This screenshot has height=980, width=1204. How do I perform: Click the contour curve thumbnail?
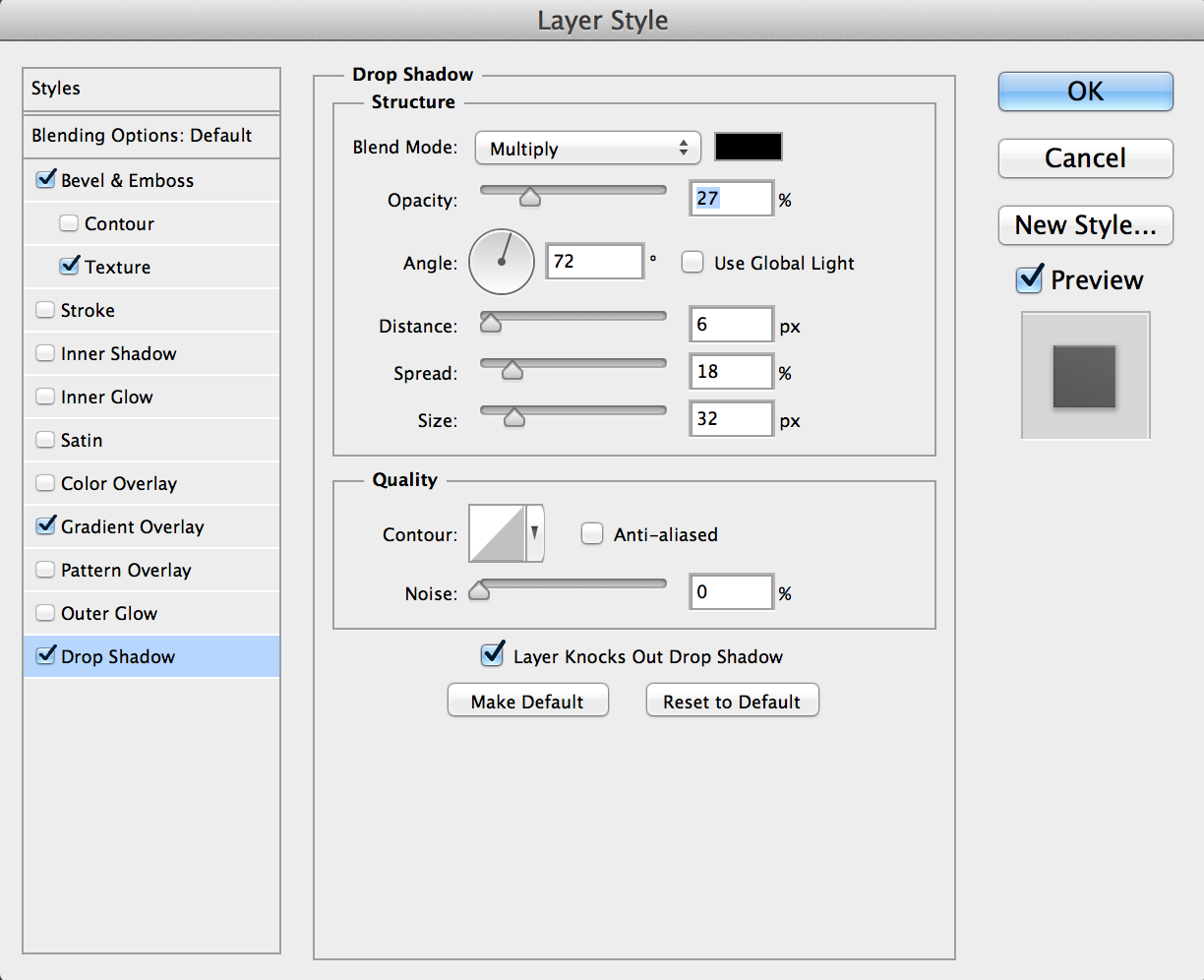pos(498,533)
